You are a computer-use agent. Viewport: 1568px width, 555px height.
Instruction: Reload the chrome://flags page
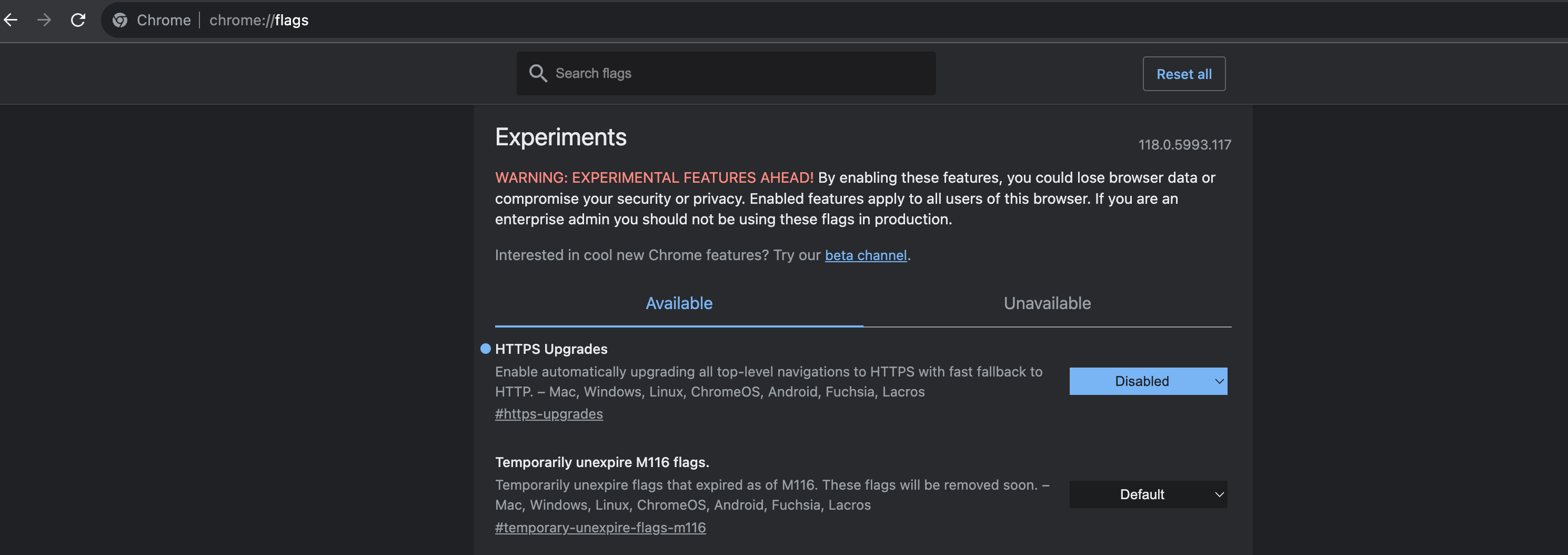click(78, 20)
